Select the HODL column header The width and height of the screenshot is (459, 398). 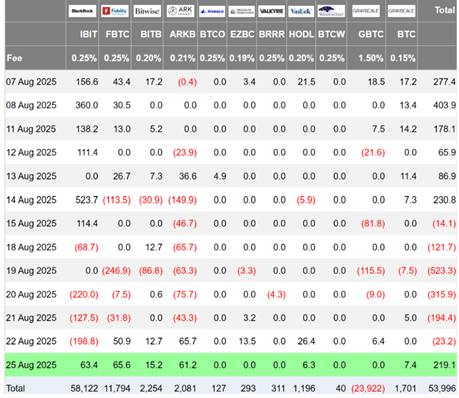[301, 34]
